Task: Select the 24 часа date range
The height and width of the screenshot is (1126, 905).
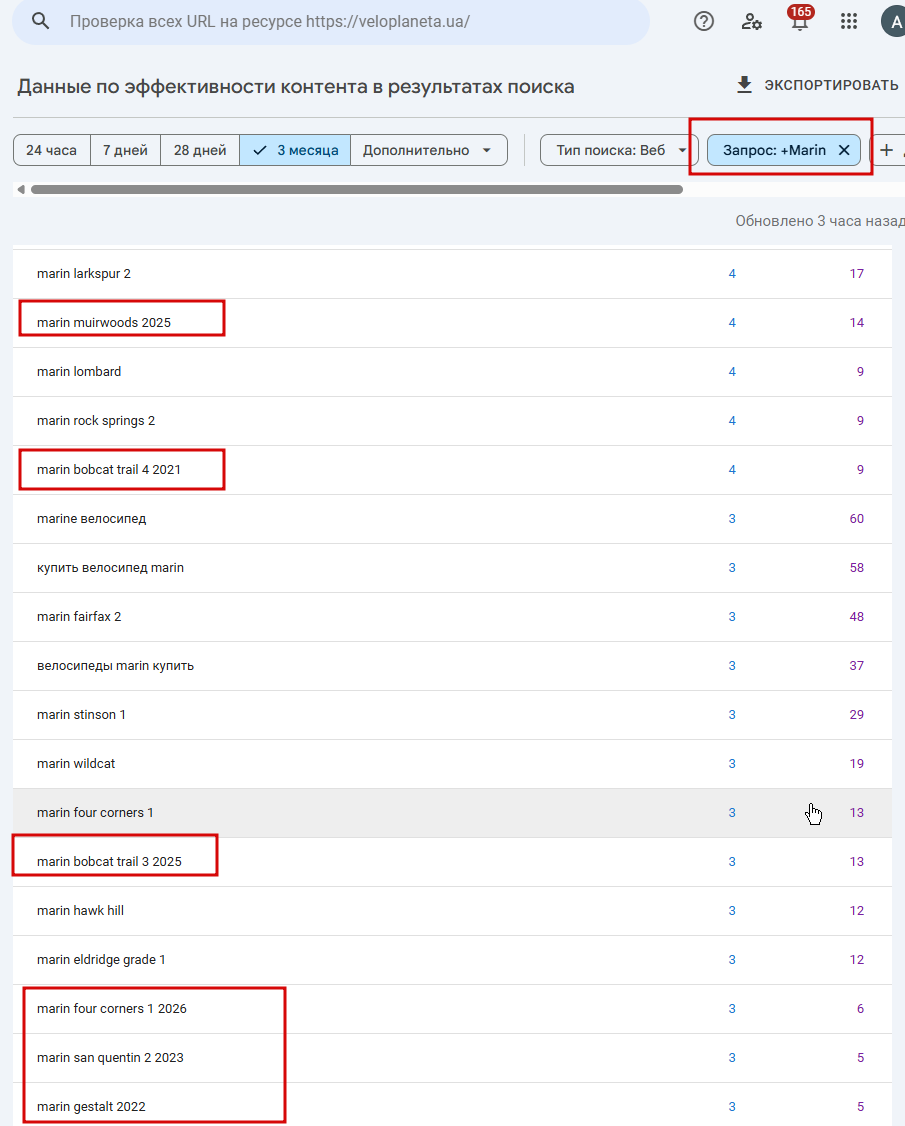Action: 51,150
